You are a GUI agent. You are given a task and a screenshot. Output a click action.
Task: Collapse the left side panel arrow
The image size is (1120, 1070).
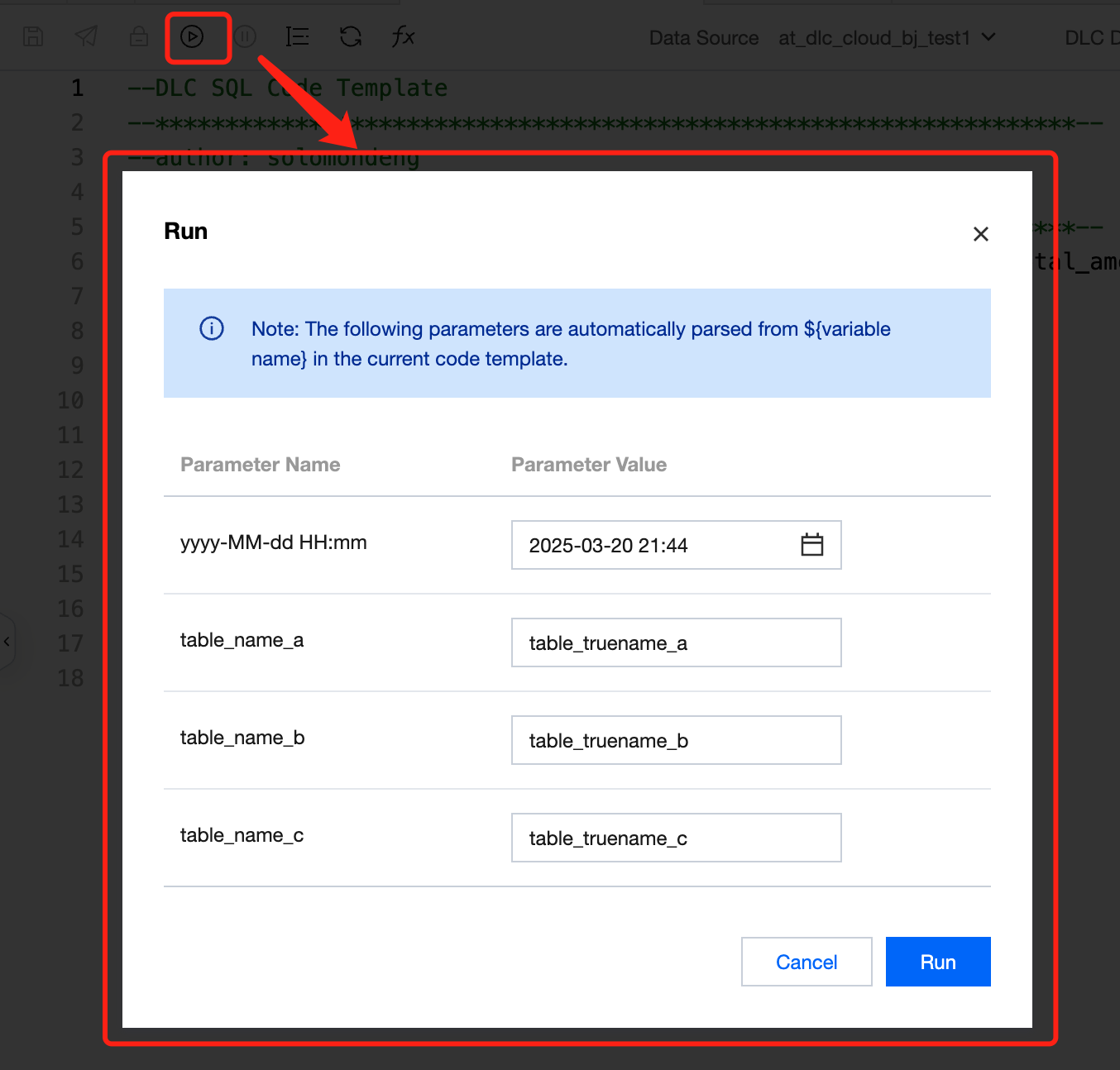[7, 642]
